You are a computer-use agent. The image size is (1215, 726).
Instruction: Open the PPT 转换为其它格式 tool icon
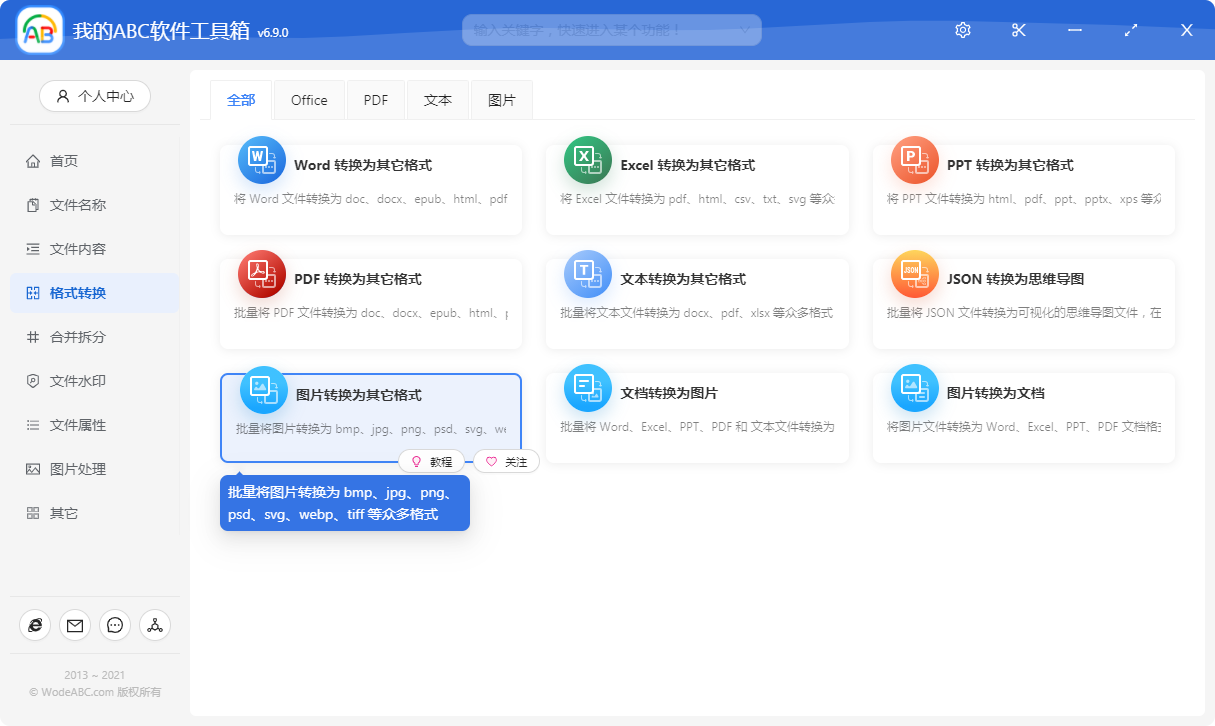point(913,159)
